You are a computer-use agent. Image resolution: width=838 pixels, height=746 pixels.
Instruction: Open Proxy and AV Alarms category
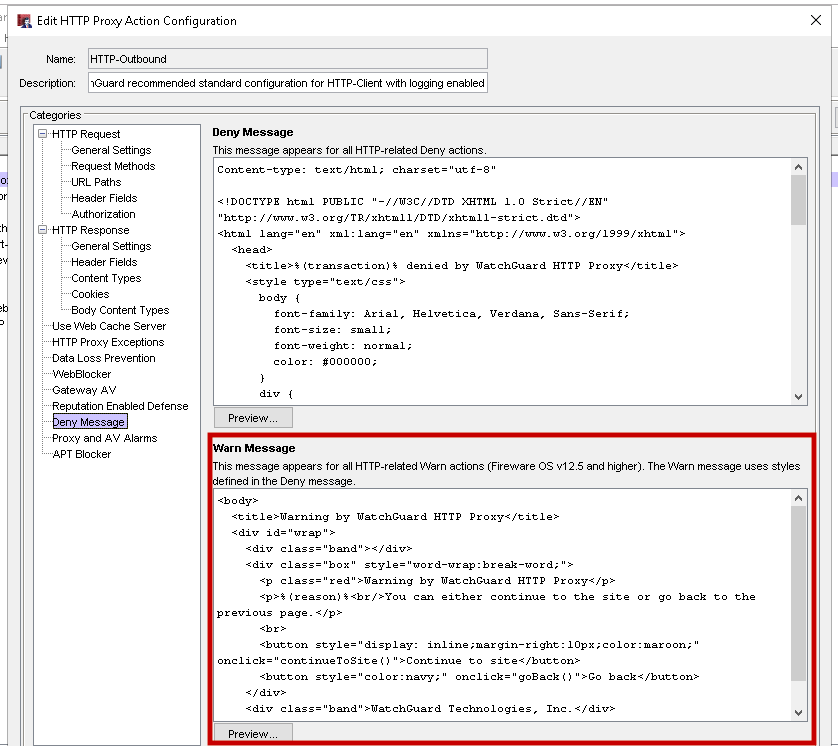(105, 438)
